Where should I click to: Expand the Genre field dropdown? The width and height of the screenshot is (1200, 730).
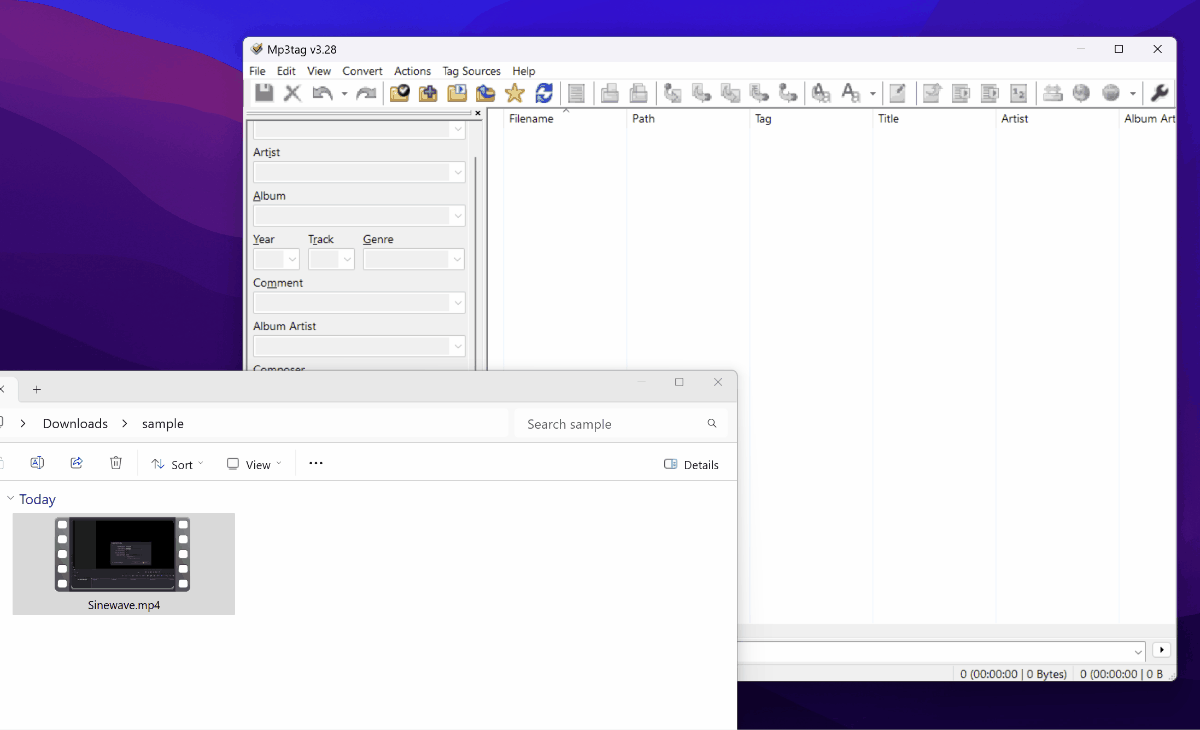click(x=458, y=259)
